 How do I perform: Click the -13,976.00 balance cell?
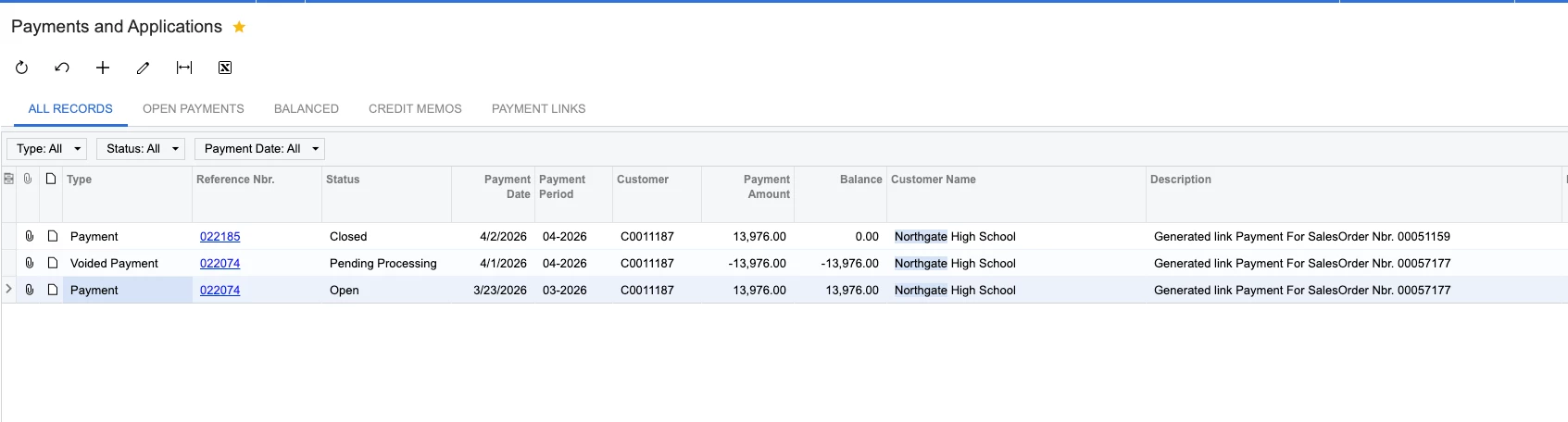(x=840, y=263)
